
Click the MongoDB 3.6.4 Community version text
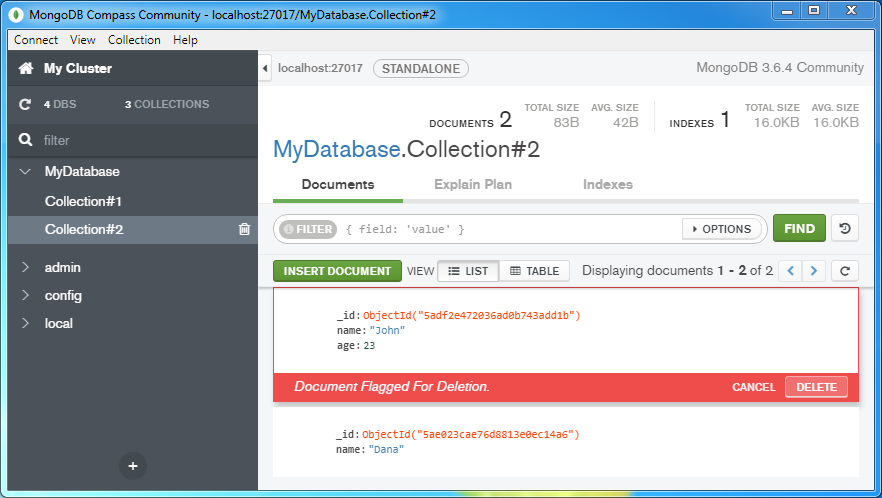tap(780, 68)
